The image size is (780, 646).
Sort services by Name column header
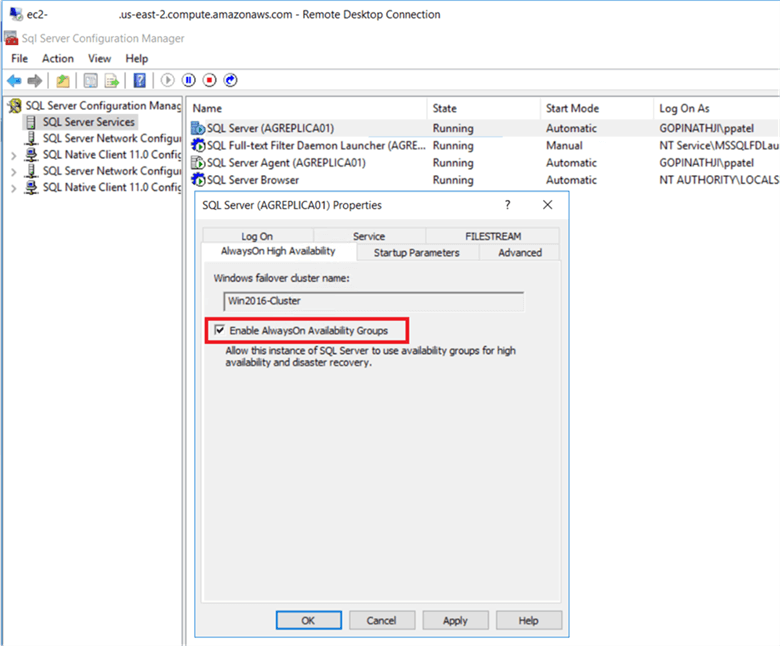[x=308, y=108]
